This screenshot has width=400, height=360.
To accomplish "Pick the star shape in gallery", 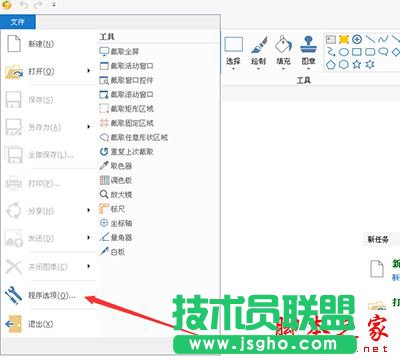I will coord(357,64).
